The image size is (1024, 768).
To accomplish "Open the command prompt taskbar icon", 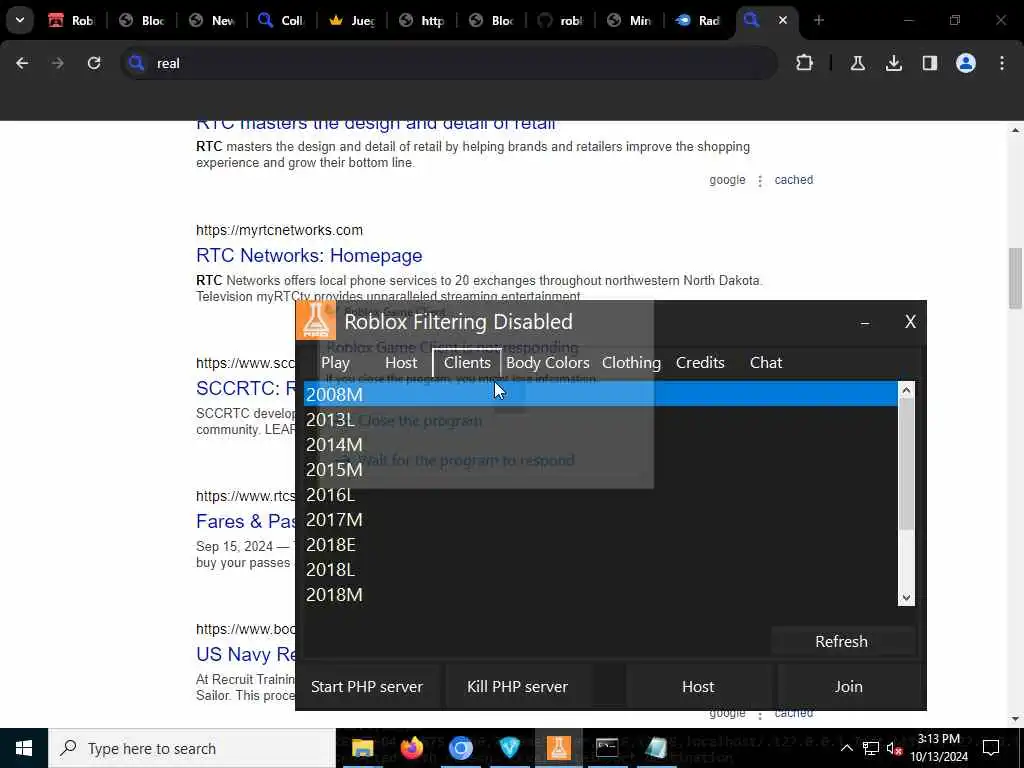I will (607, 748).
